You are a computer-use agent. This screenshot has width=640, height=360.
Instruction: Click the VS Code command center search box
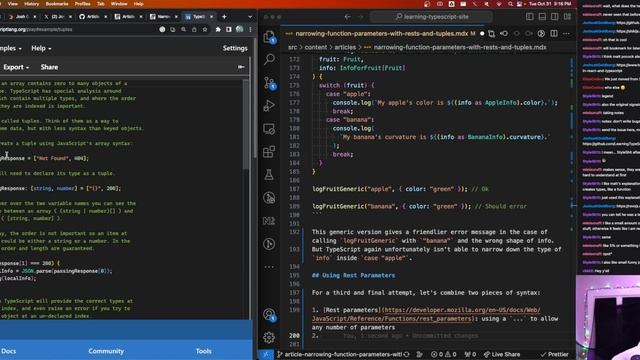[x=431, y=17]
